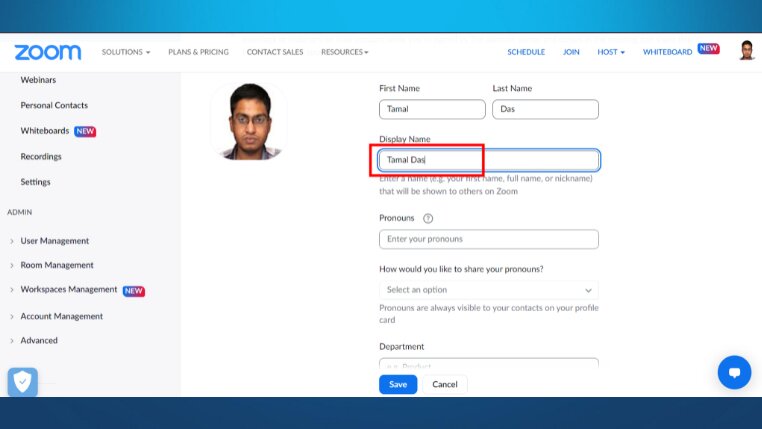The width and height of the screenshot is (762, 429).
Task: Expand the Advanced section
Action: (39, 341)
